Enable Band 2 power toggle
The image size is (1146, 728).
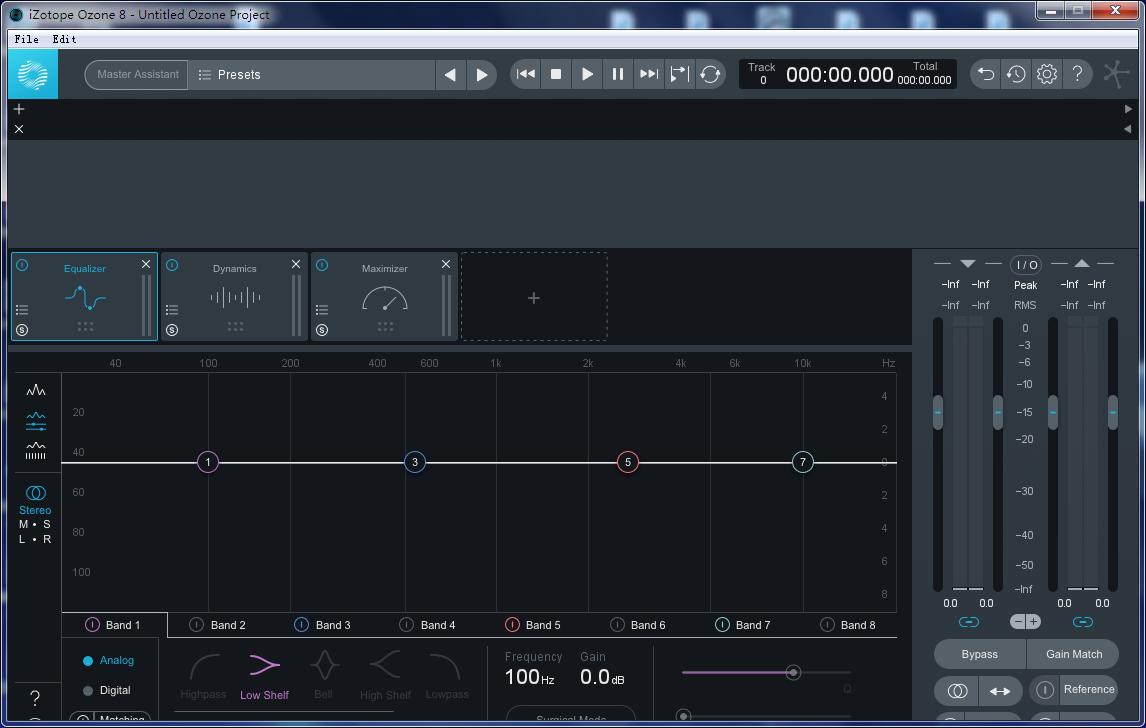point(197,625)
